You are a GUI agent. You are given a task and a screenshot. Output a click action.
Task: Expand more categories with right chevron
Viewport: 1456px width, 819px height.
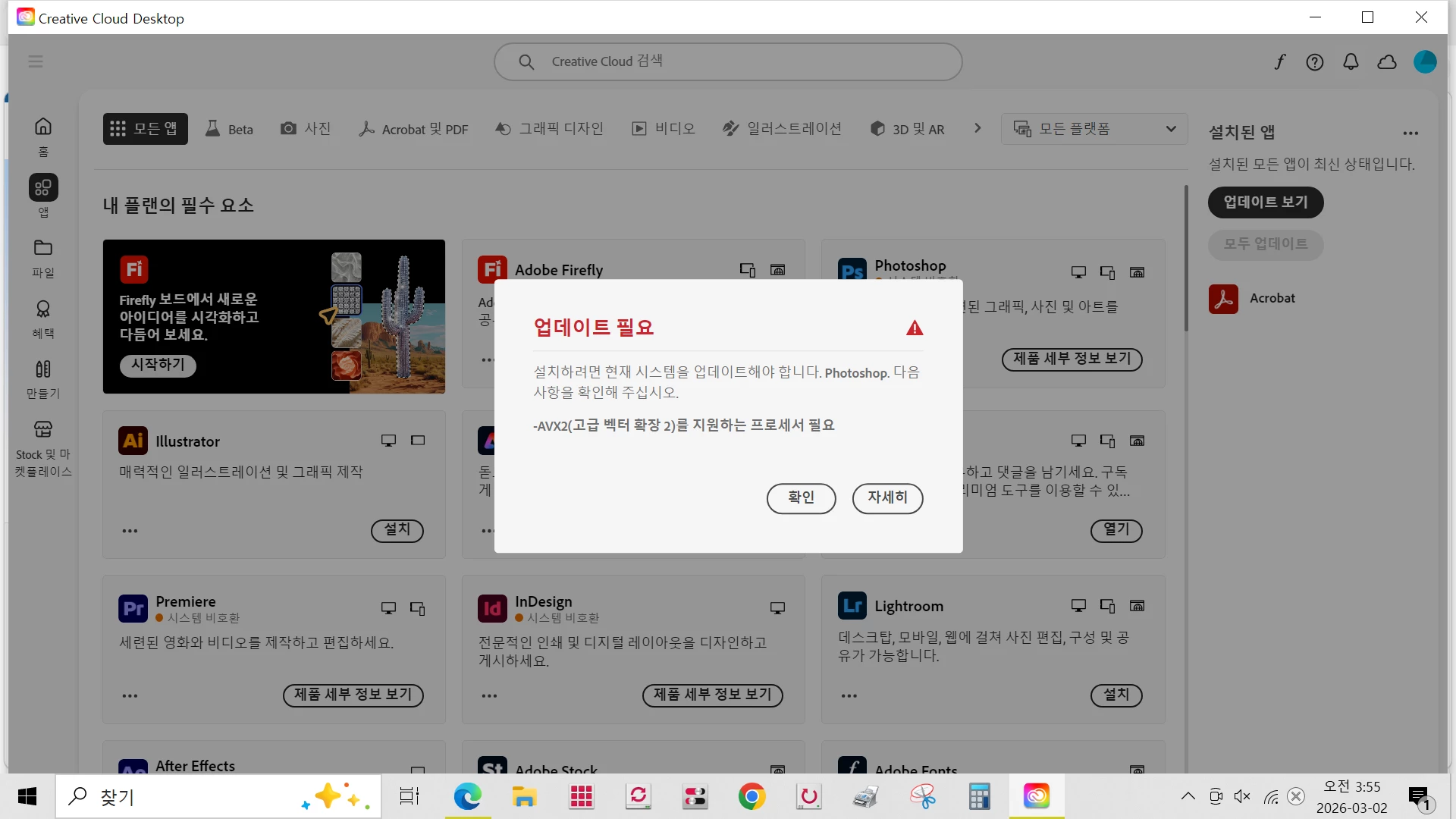tap(977, 128)
